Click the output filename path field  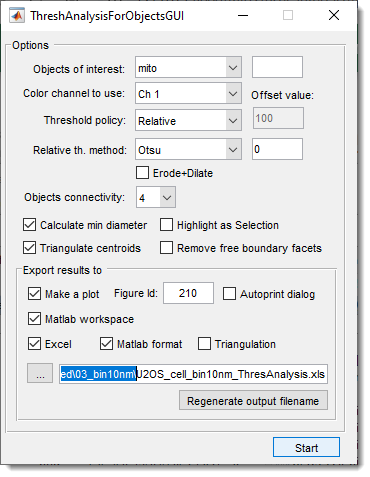193,374
